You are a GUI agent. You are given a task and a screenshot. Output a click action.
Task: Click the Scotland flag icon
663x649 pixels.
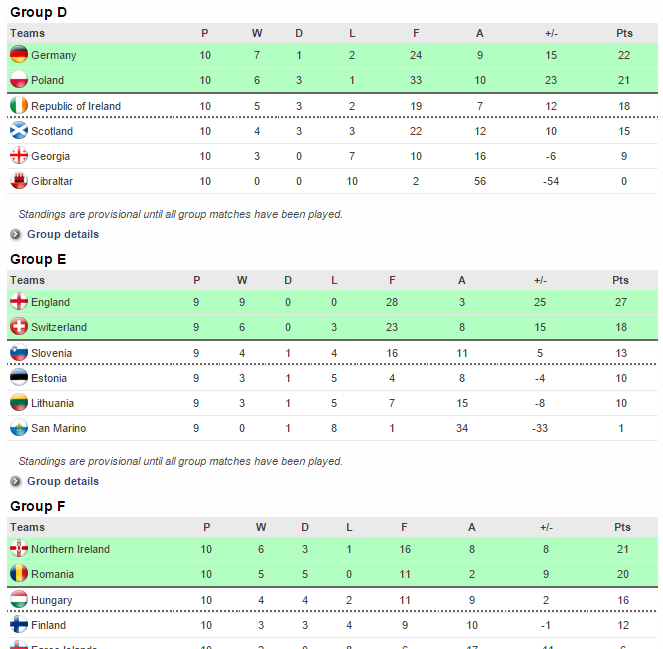18,131
